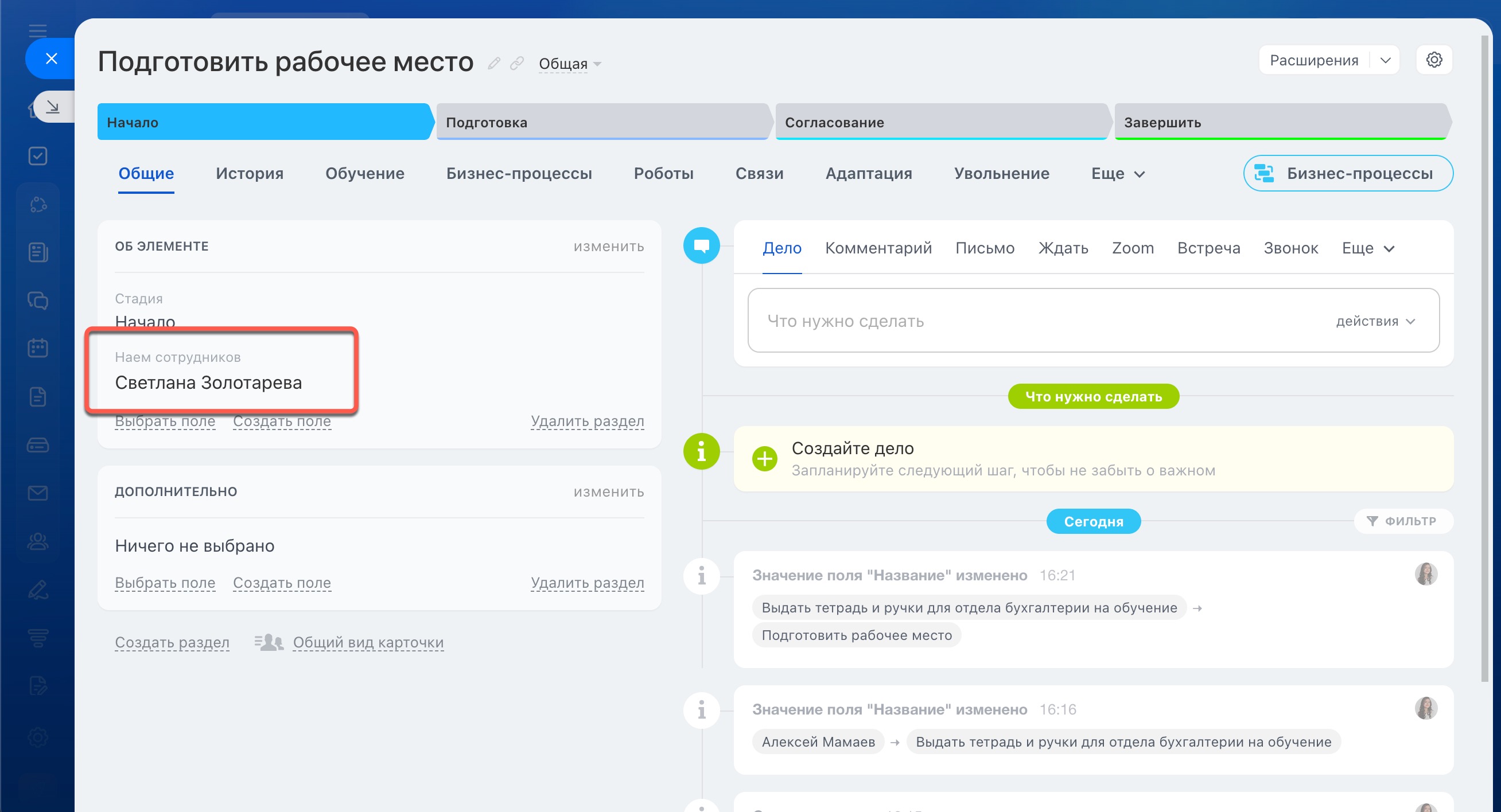Click the Бизнес-процессы button at top right
This screenshot has height=812, width=1501.
click(1348, 173)
